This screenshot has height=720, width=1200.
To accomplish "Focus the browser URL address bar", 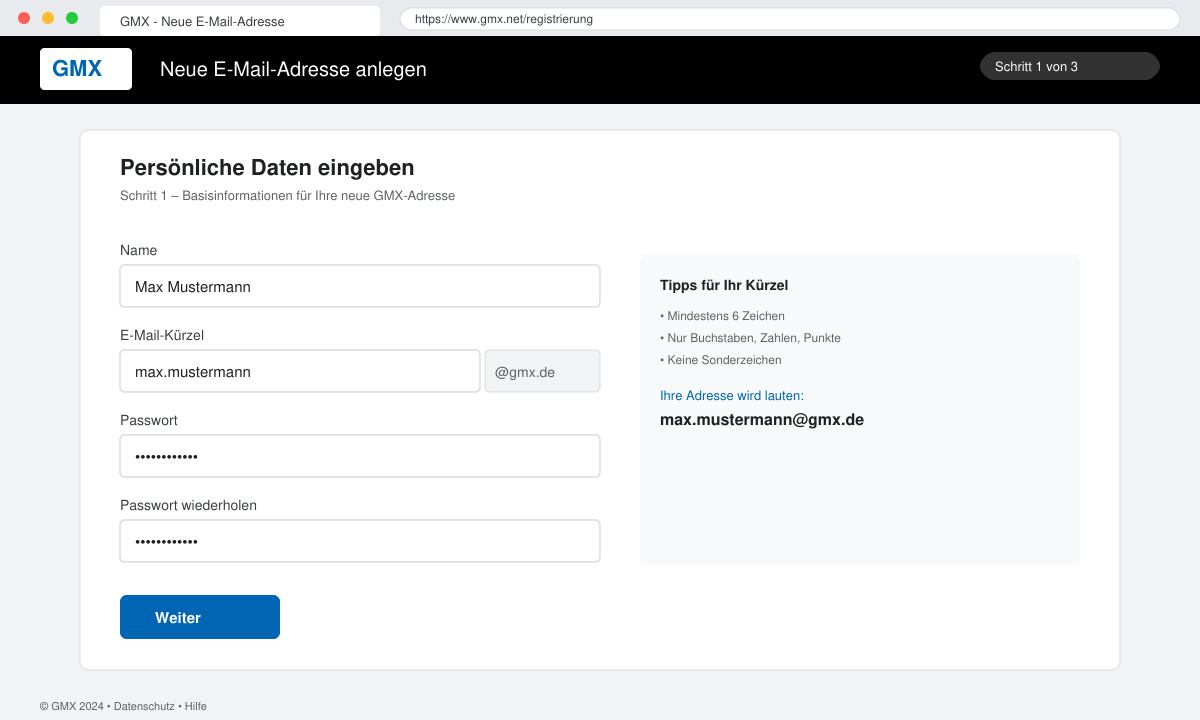I will point(790,19).
